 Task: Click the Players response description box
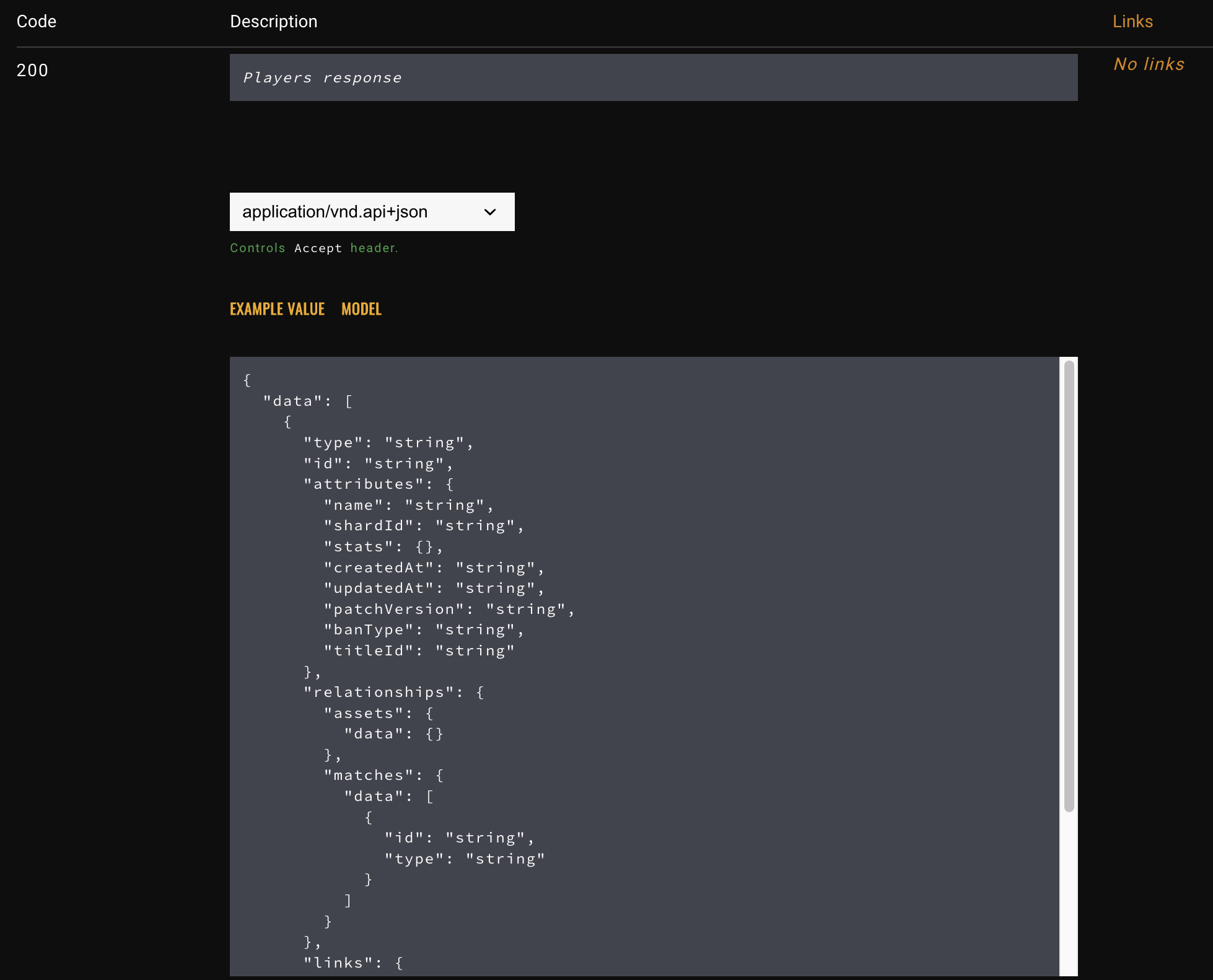(654, 77)
